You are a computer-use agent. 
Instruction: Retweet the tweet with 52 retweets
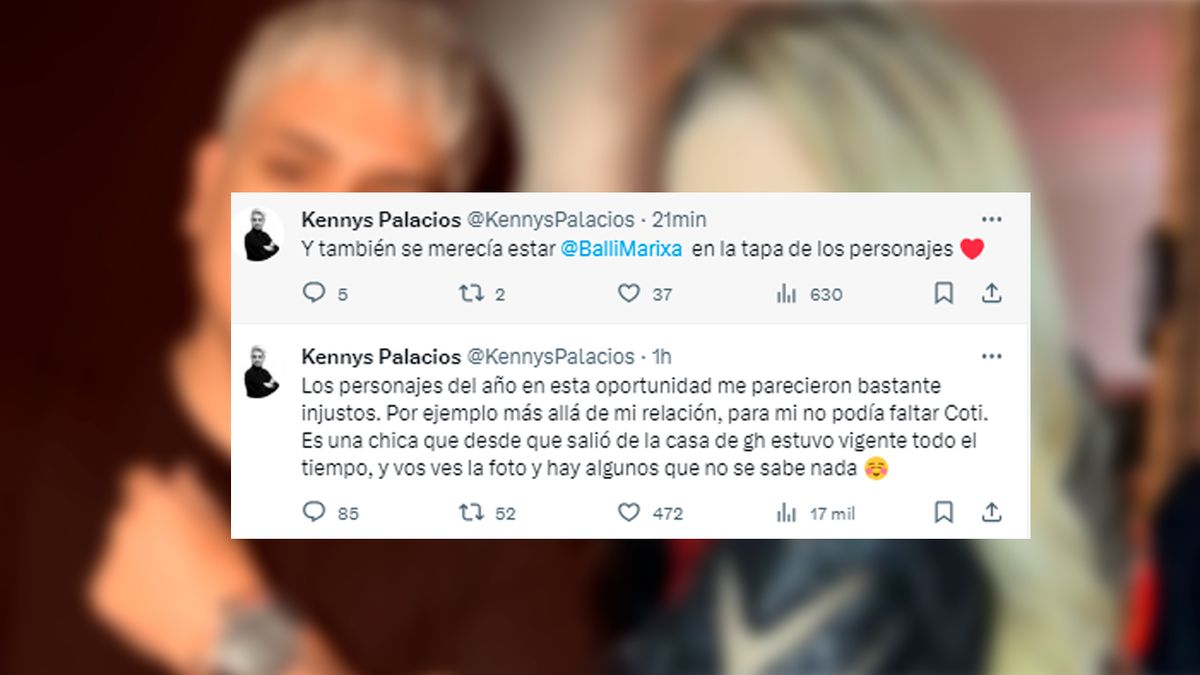pyautogui.click(x=470, y=512)
